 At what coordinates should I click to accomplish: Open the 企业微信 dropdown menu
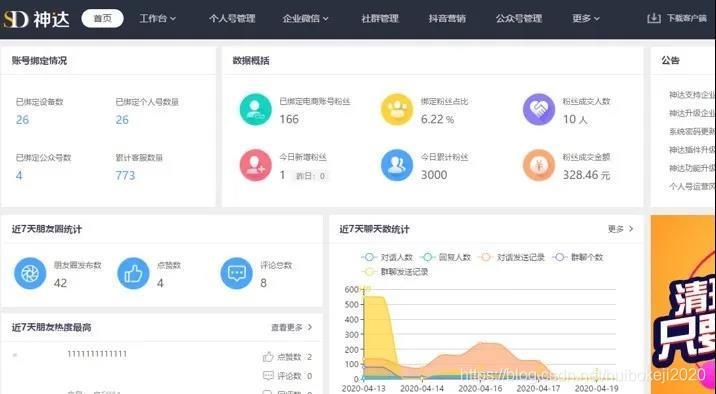pos(305,19)
